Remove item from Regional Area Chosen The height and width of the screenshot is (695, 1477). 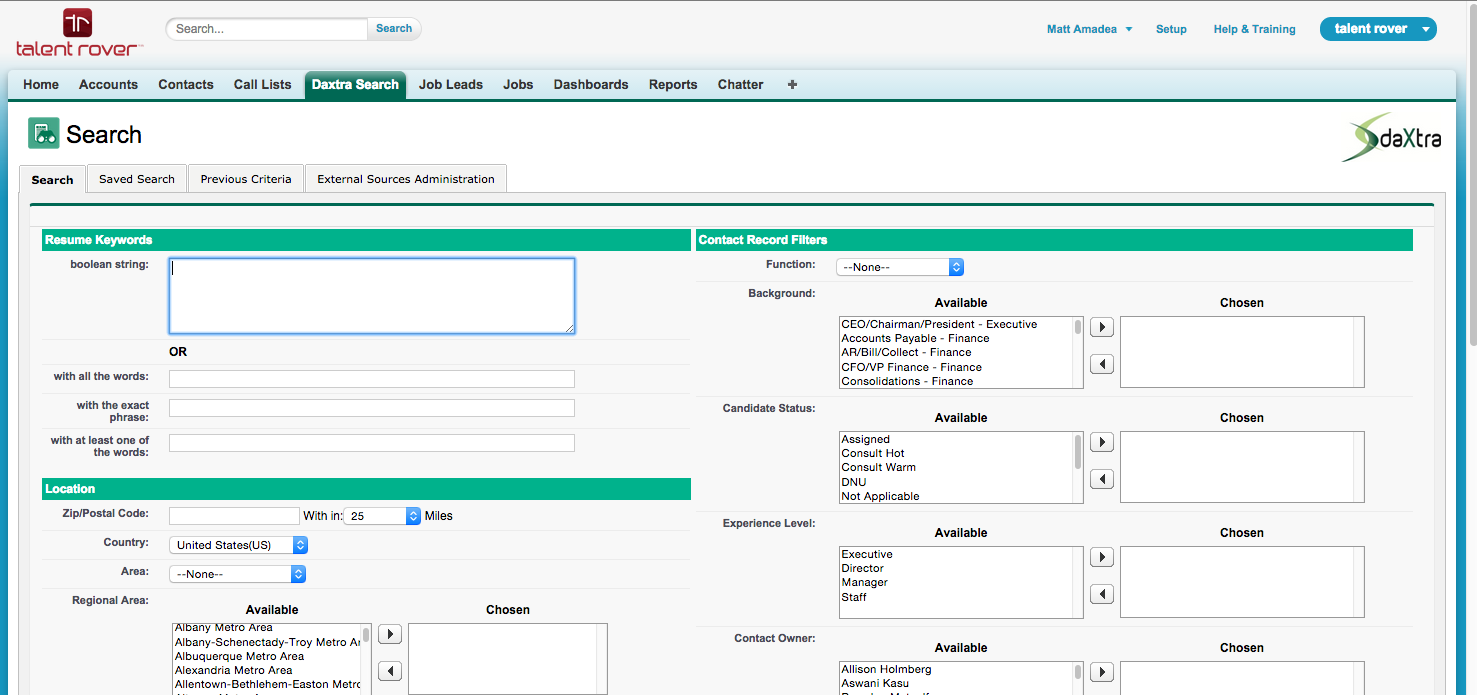[390, 671]
